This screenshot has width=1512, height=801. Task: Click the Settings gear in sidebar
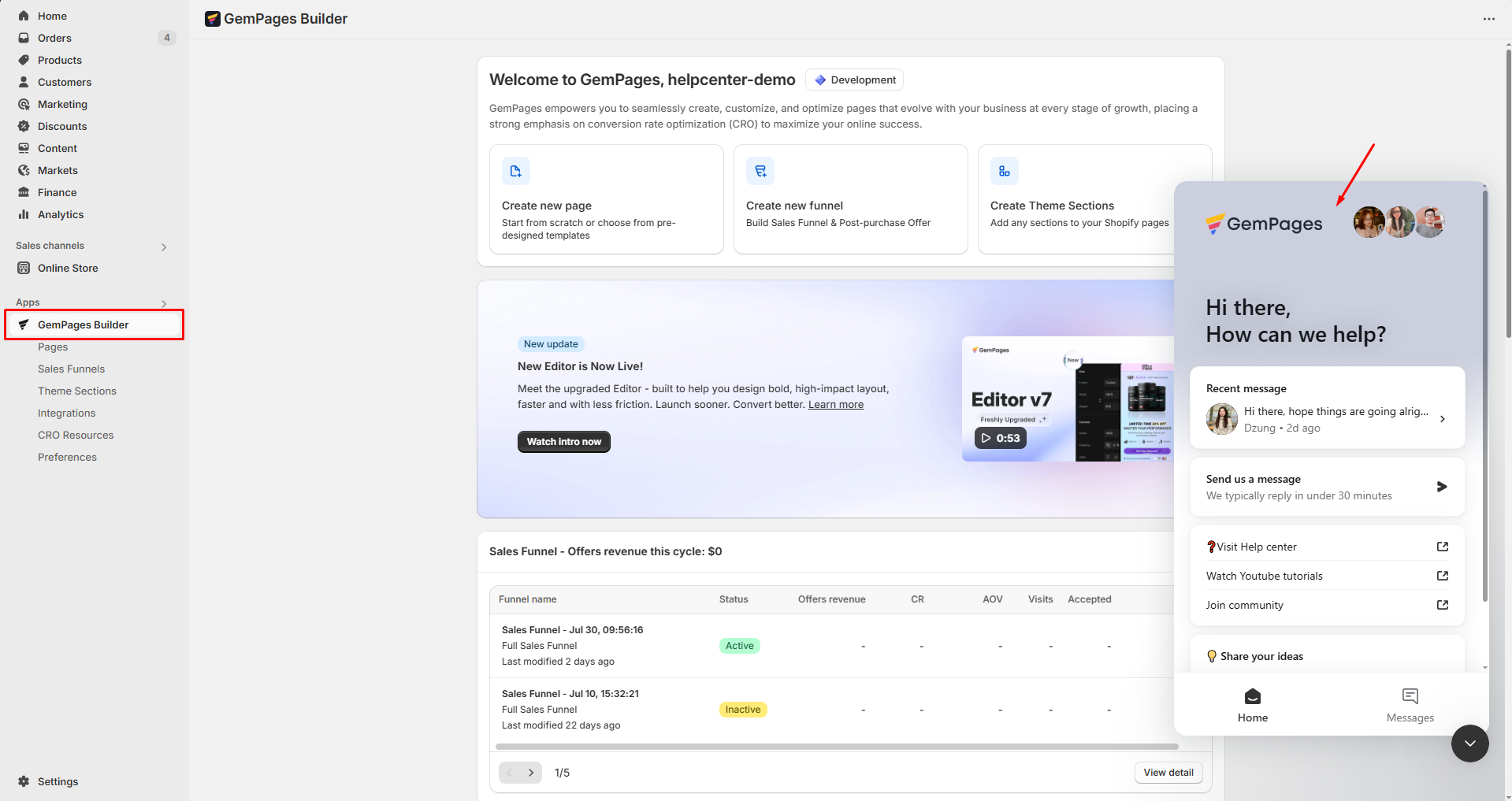(24, 781)
